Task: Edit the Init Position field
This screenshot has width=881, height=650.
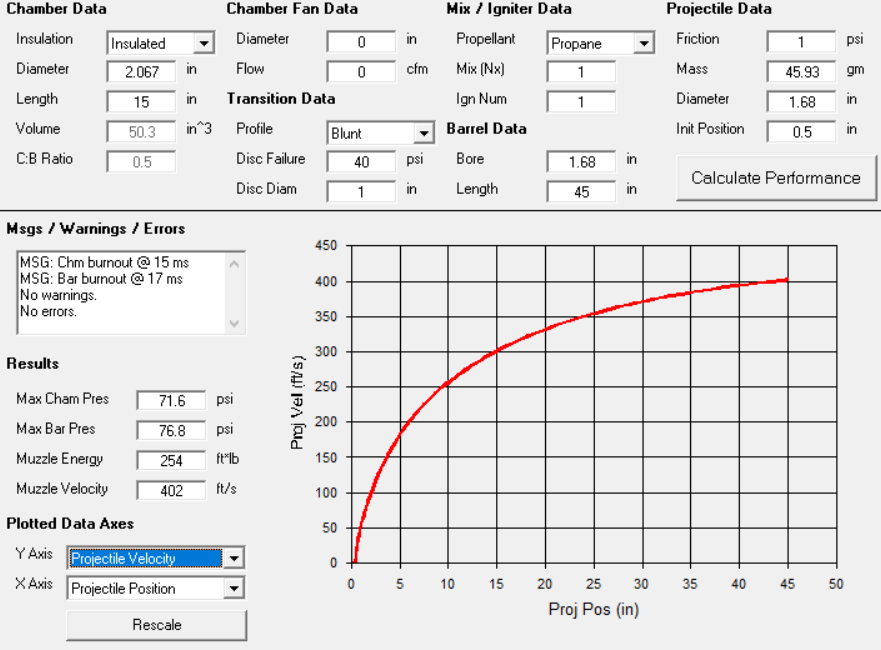Action: pos(801,131)
